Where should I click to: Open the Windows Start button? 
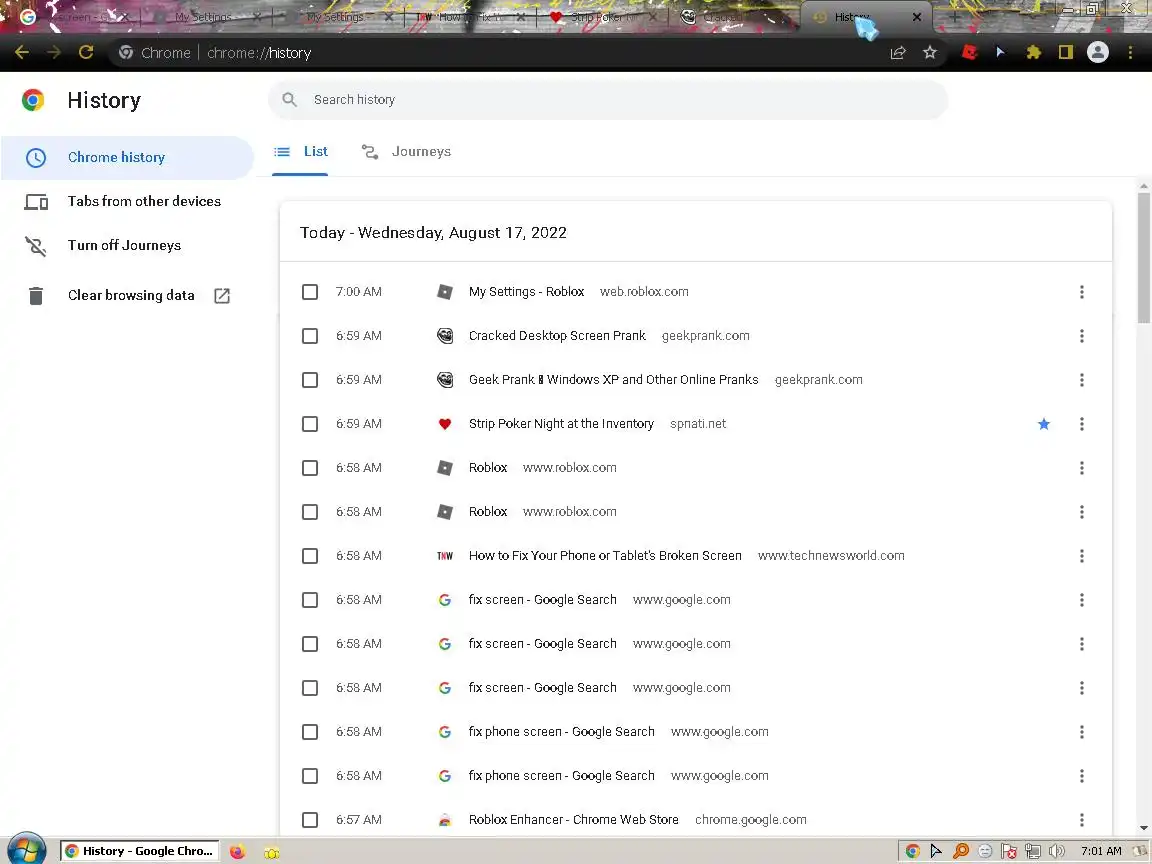(26, 850)
